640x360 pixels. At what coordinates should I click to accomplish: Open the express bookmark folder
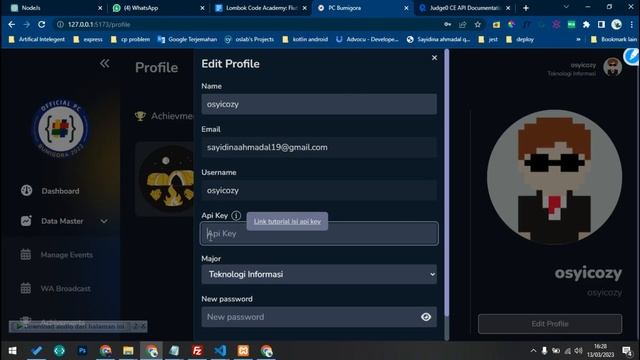tap(88, 39)
